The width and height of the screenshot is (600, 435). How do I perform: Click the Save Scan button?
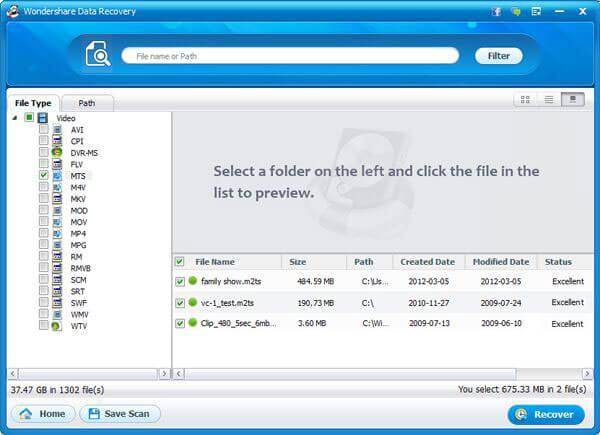point(120,414)
